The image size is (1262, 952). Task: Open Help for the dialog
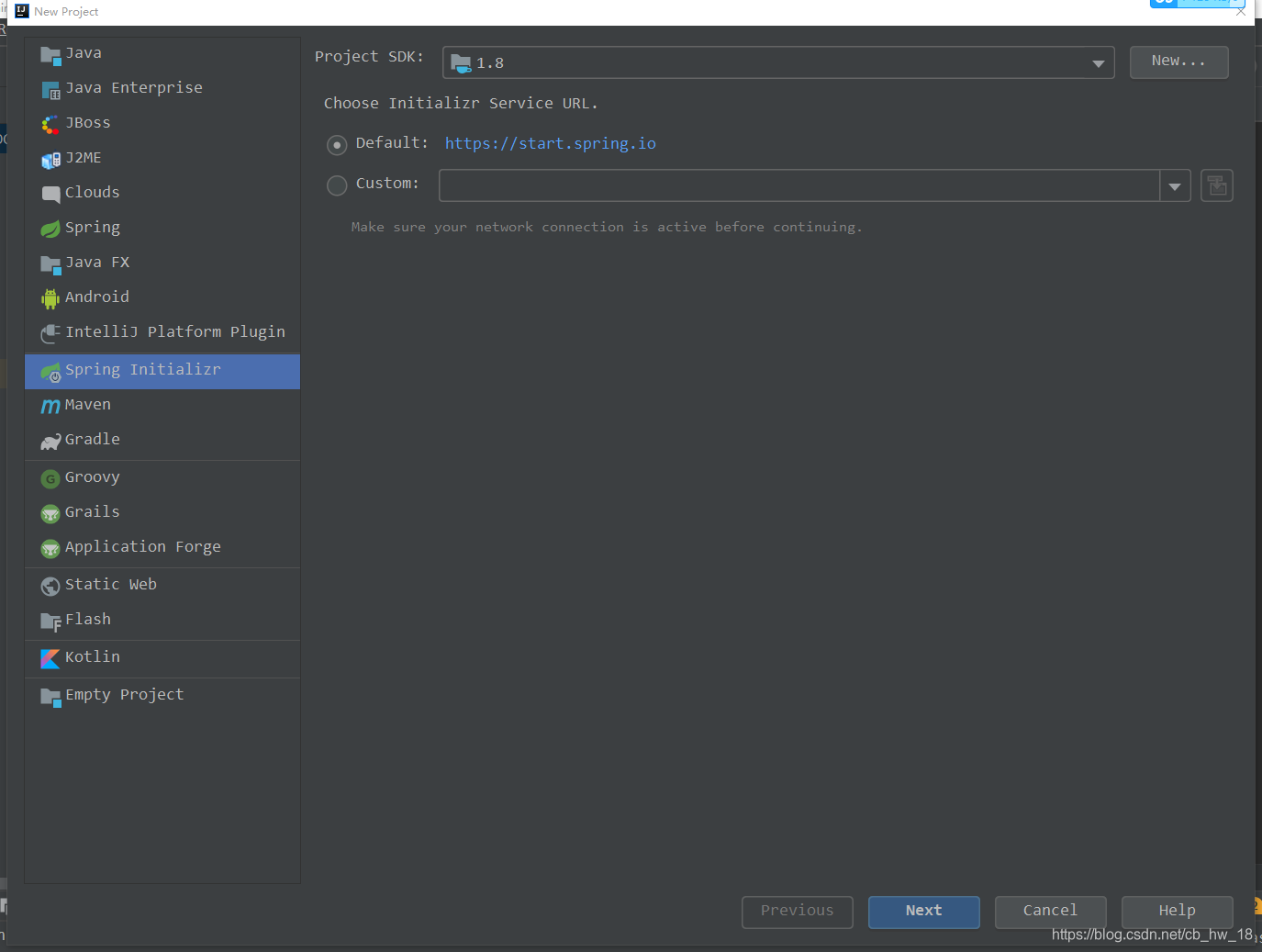click(1177, 912)
